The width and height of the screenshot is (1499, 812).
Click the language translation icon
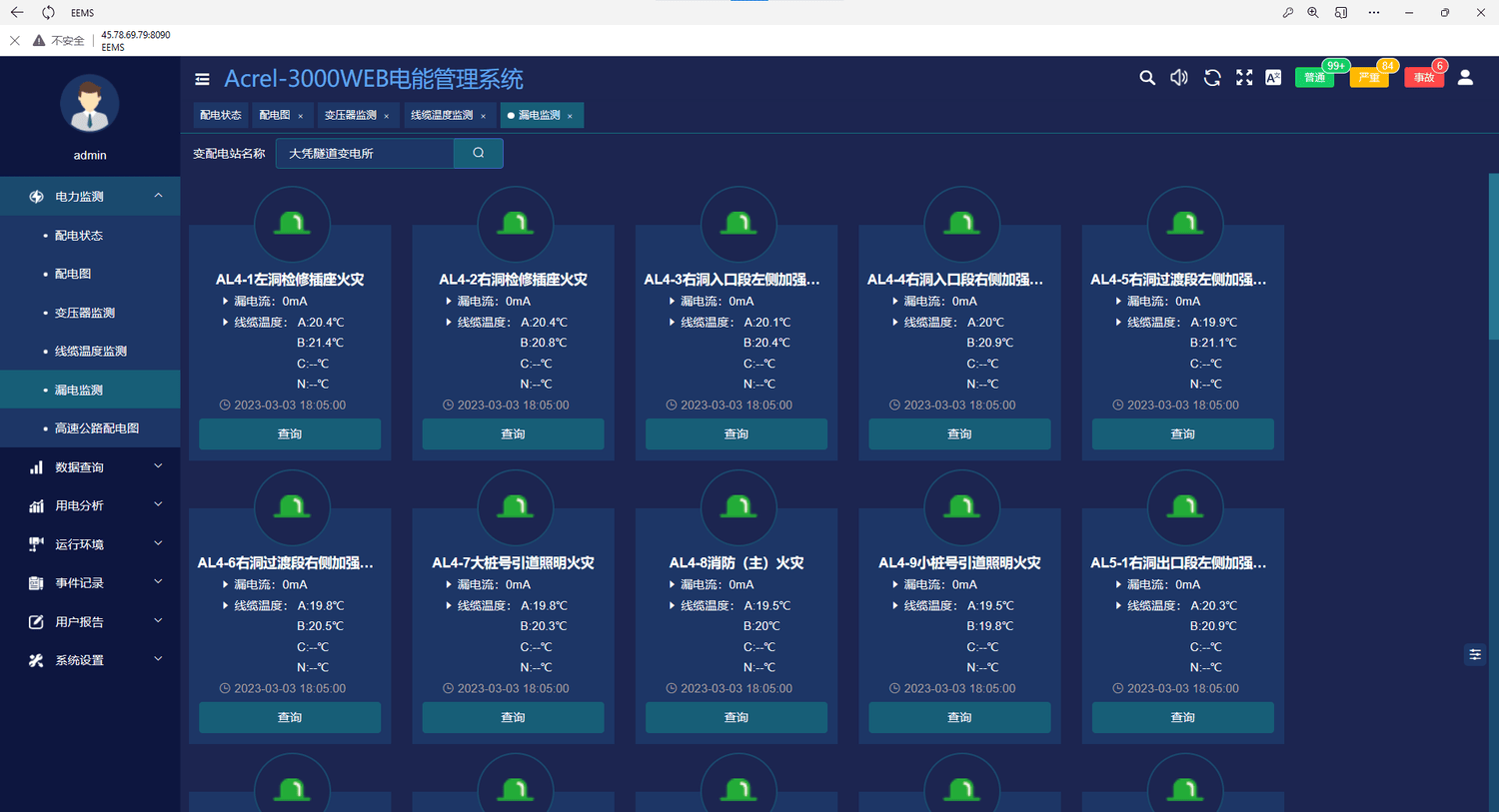1273,78
